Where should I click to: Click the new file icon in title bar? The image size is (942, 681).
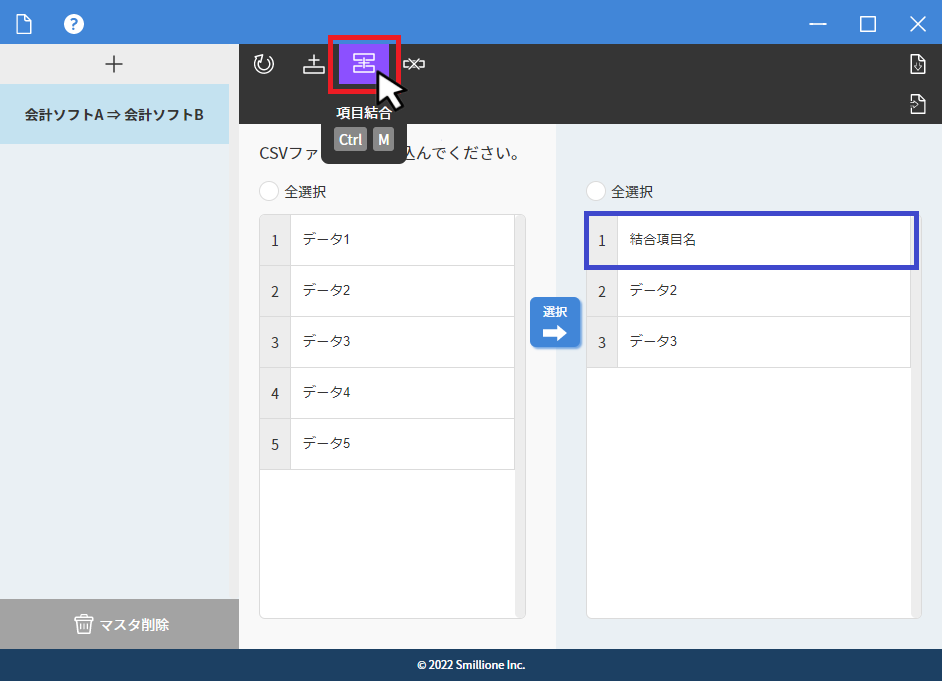tap(24, 24)
